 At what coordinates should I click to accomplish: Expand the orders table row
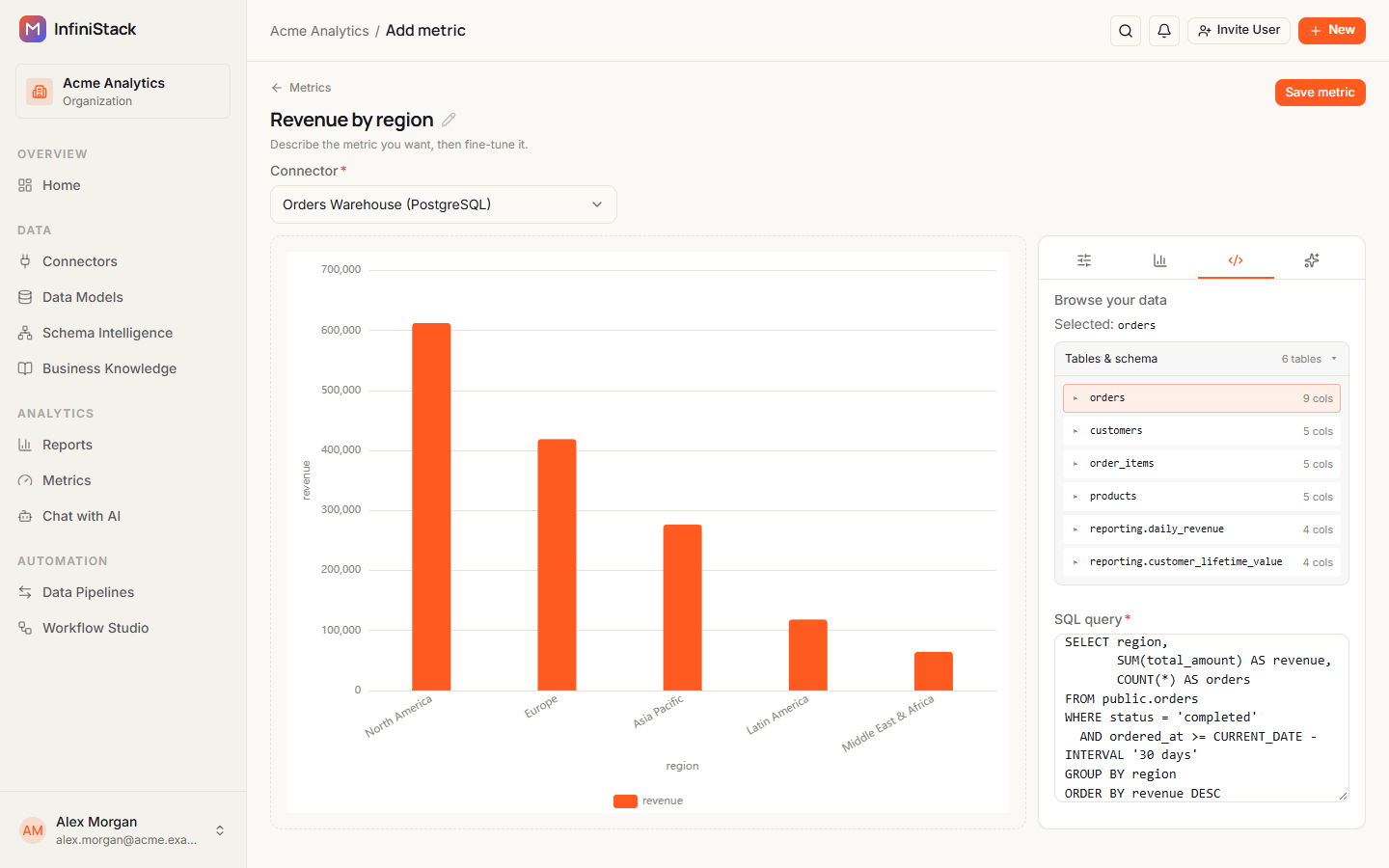pyautogui.click(x=1202, y=398)
